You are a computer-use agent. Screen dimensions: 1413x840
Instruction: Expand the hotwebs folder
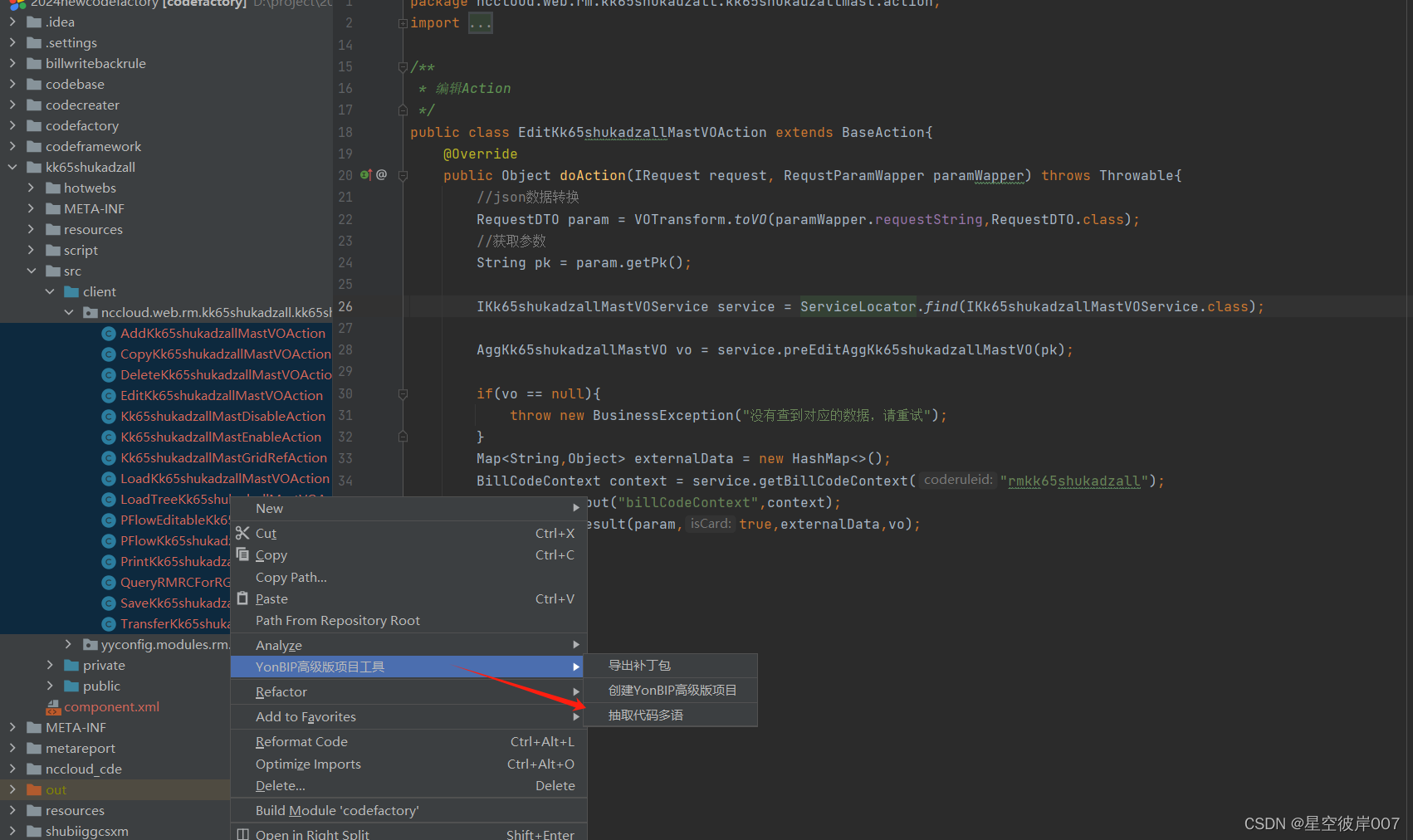pyautogui.click(x=31, y=188)
